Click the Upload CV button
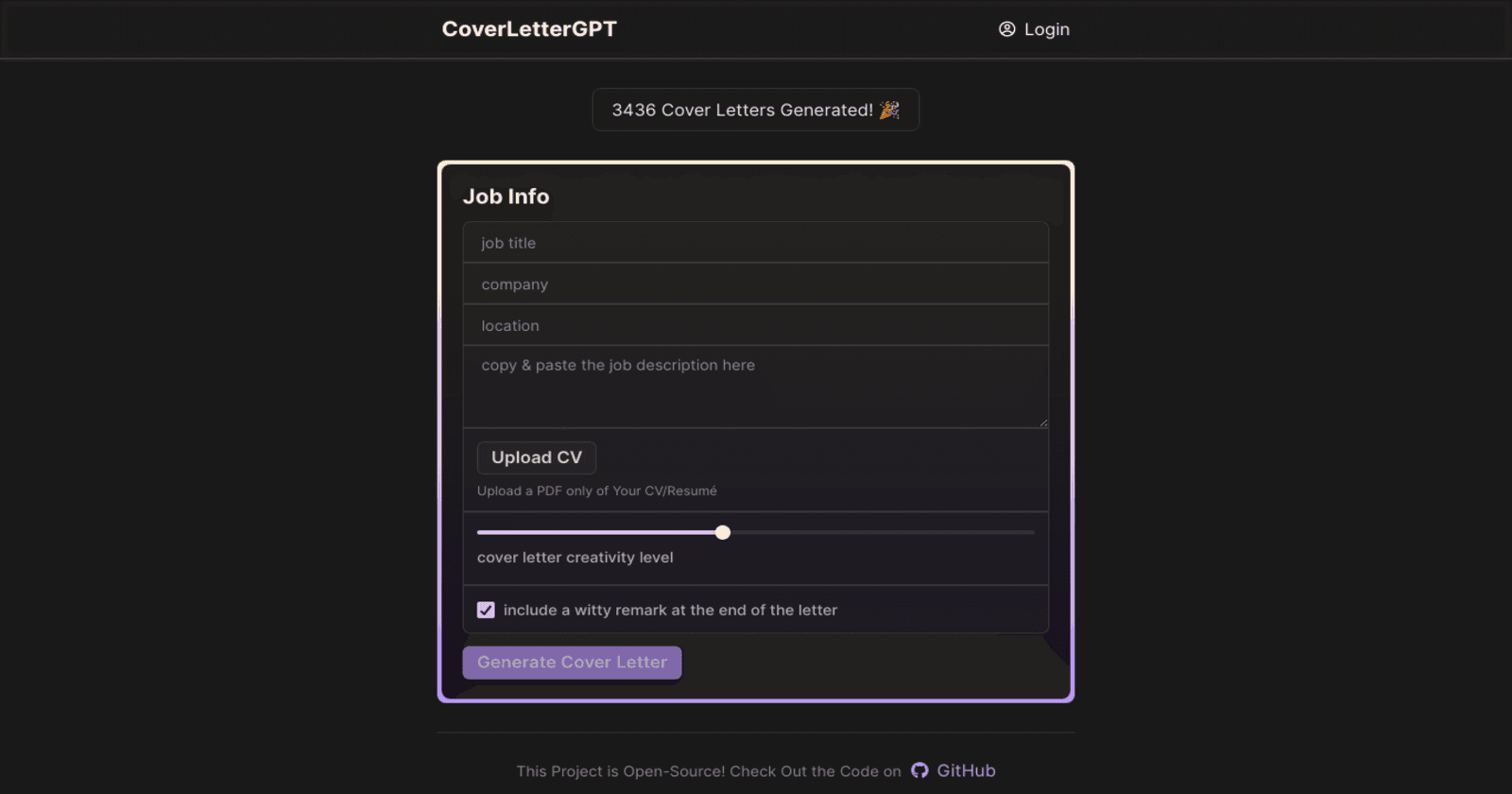This screenshot has width=1512, height=794. coord(536,457)
